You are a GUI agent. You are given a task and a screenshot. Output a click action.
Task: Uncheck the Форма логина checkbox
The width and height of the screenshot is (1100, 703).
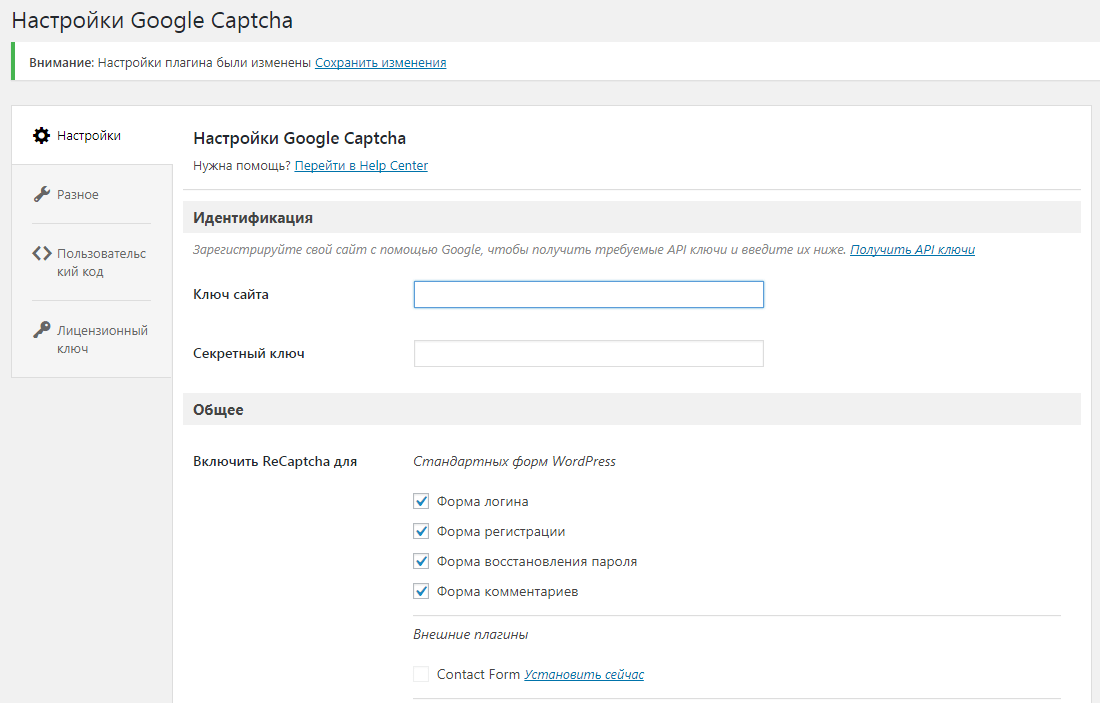(x=421, y=501)
